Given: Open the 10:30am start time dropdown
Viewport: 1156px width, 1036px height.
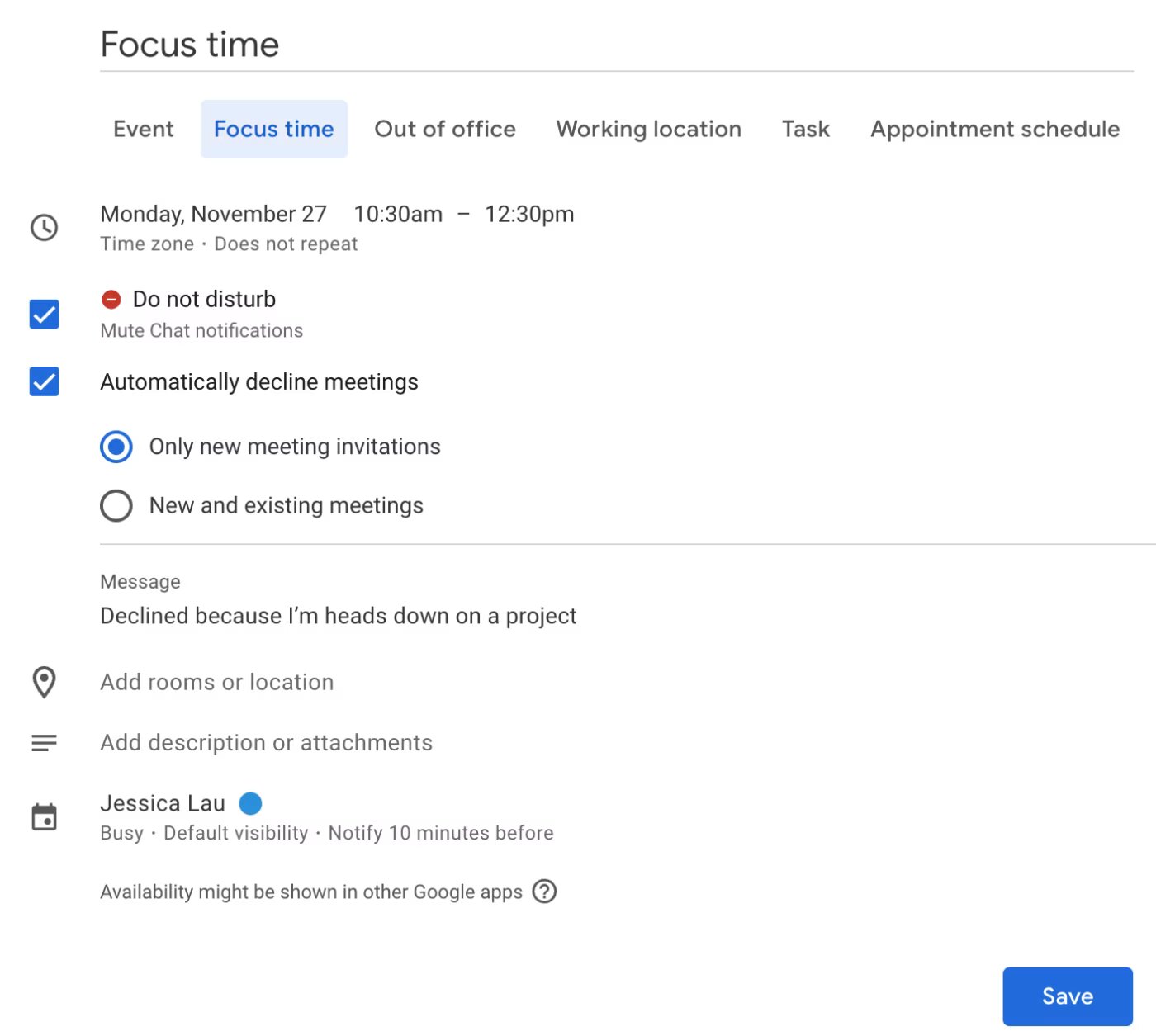Looking at the screenshot, I should [398, 215].
